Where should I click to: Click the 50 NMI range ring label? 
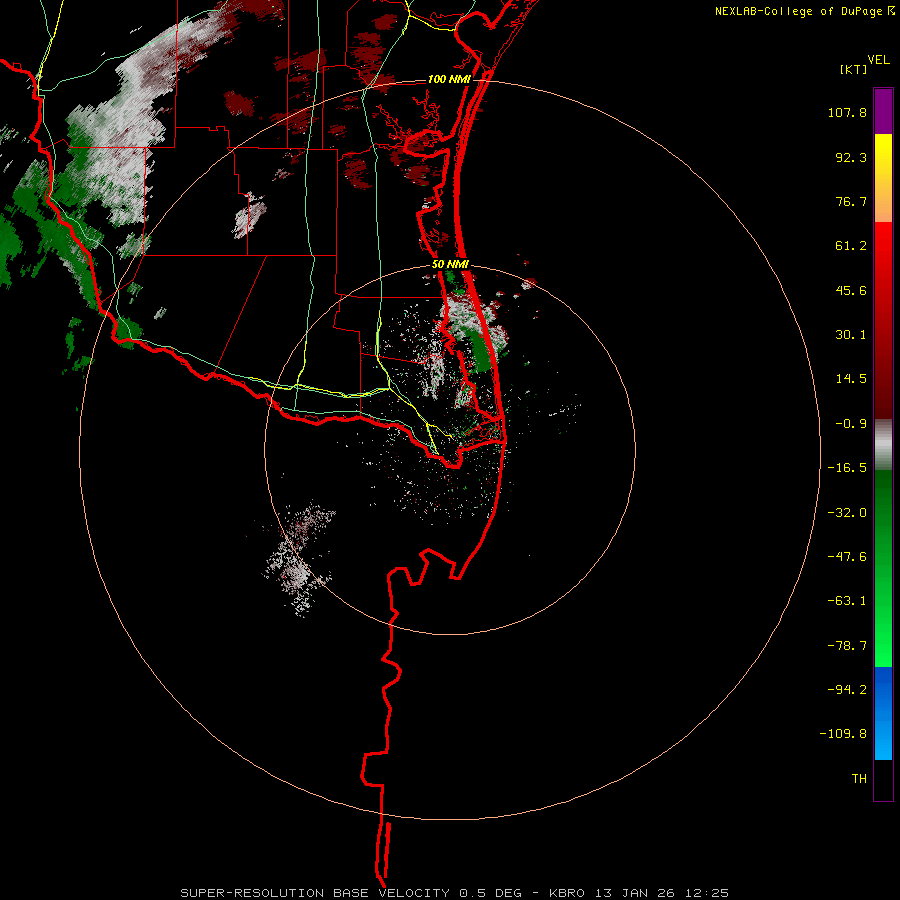click(451, 265)
